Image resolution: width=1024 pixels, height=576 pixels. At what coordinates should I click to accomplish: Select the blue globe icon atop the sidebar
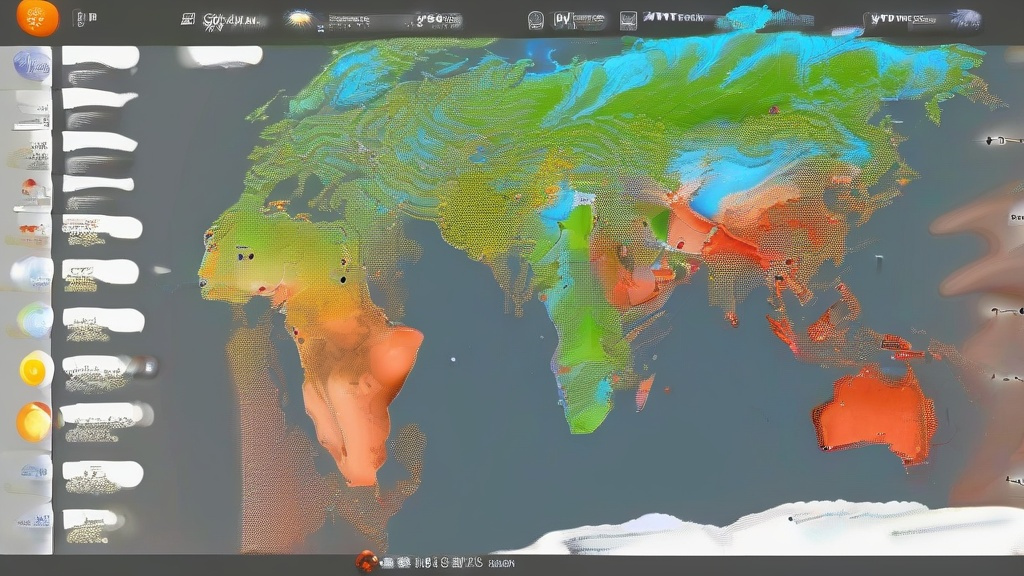tap(32, 65)
